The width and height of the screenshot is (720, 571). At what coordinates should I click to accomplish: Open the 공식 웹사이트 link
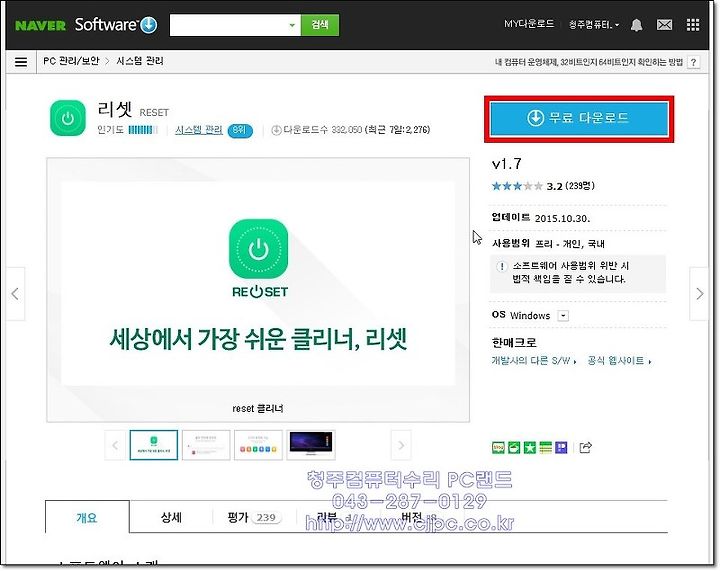619,361
